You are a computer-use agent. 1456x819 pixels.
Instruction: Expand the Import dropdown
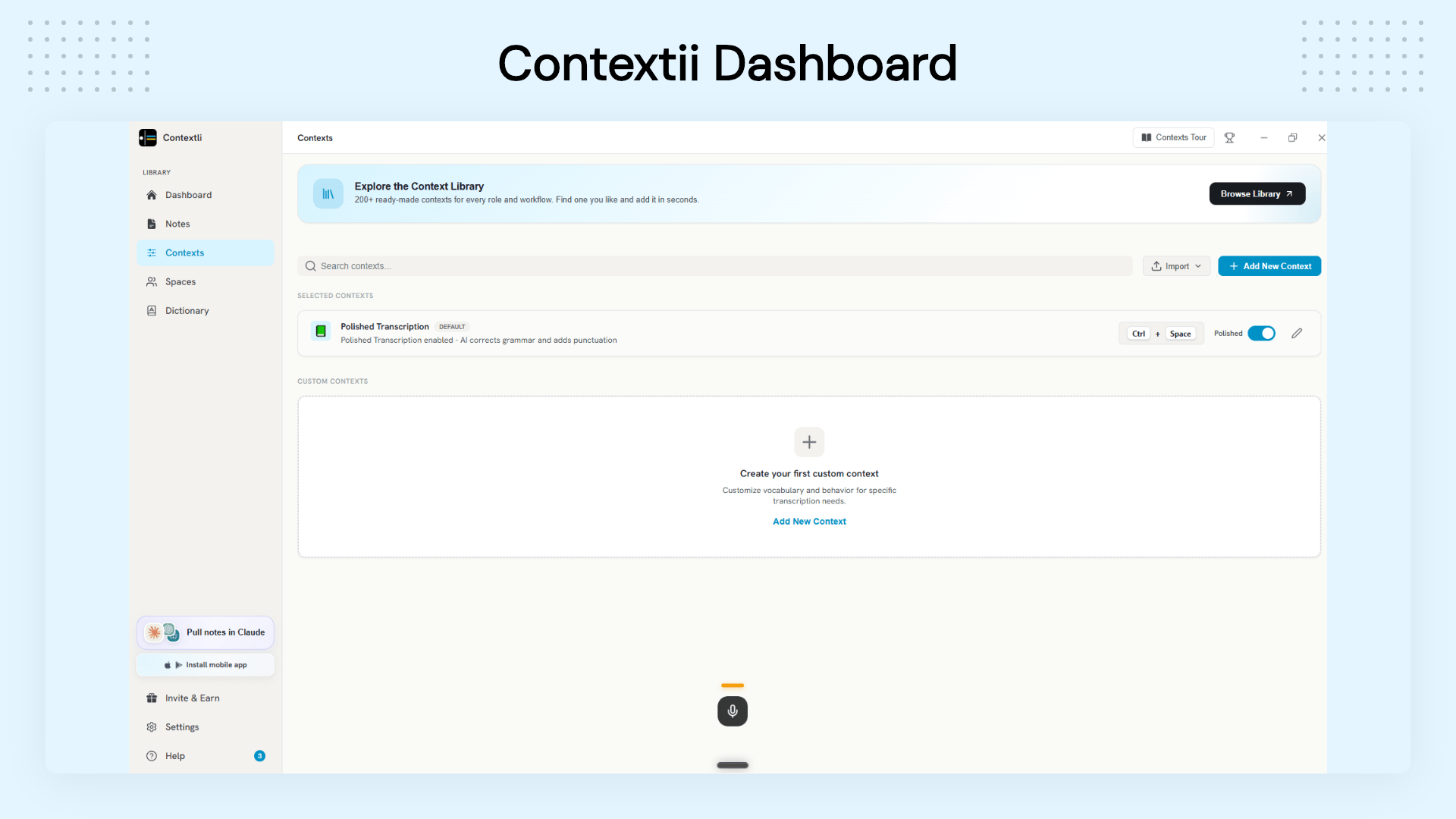tap(1175, 265)
